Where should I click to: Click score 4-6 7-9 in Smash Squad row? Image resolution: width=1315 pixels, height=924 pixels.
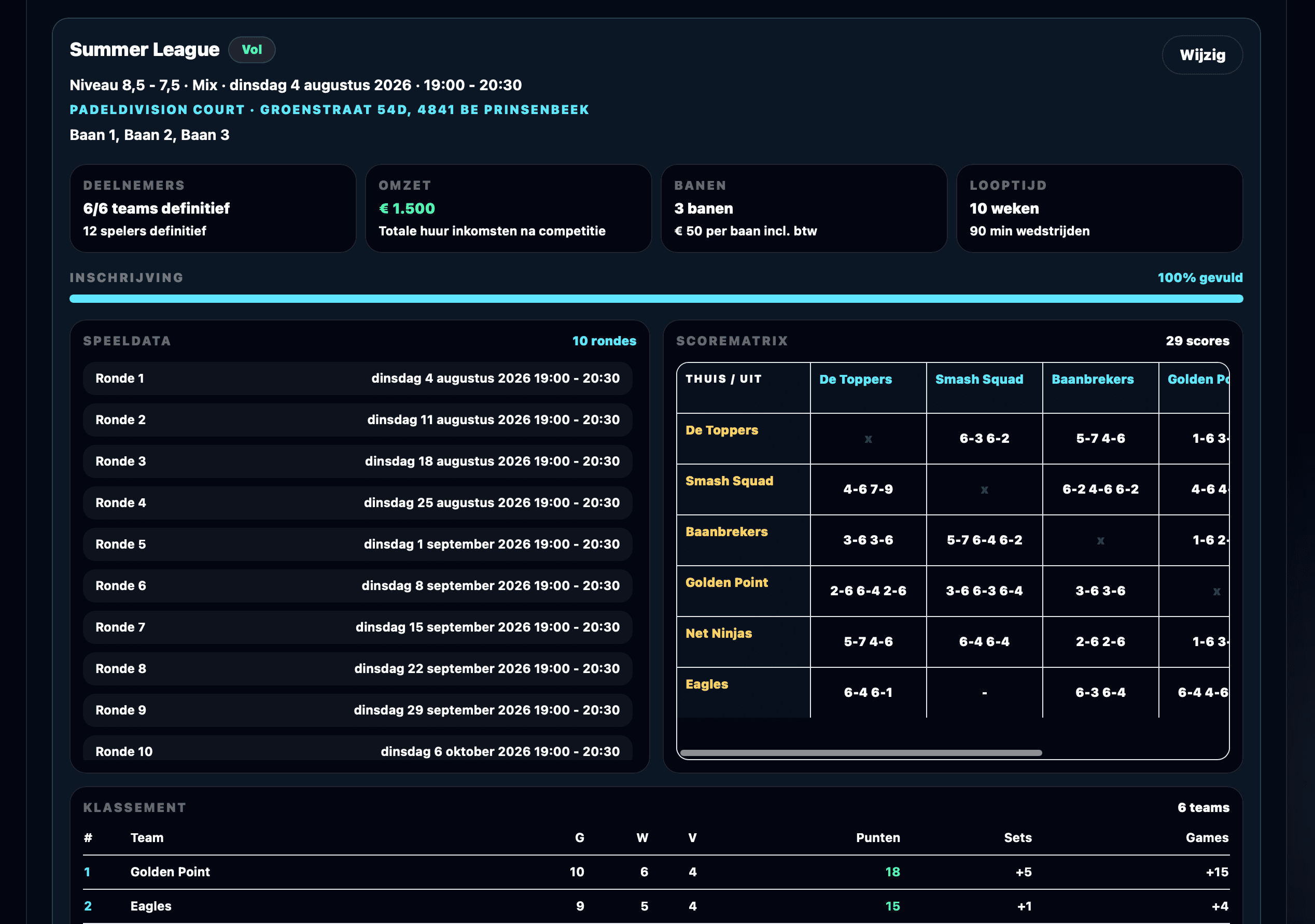[868, 489]
